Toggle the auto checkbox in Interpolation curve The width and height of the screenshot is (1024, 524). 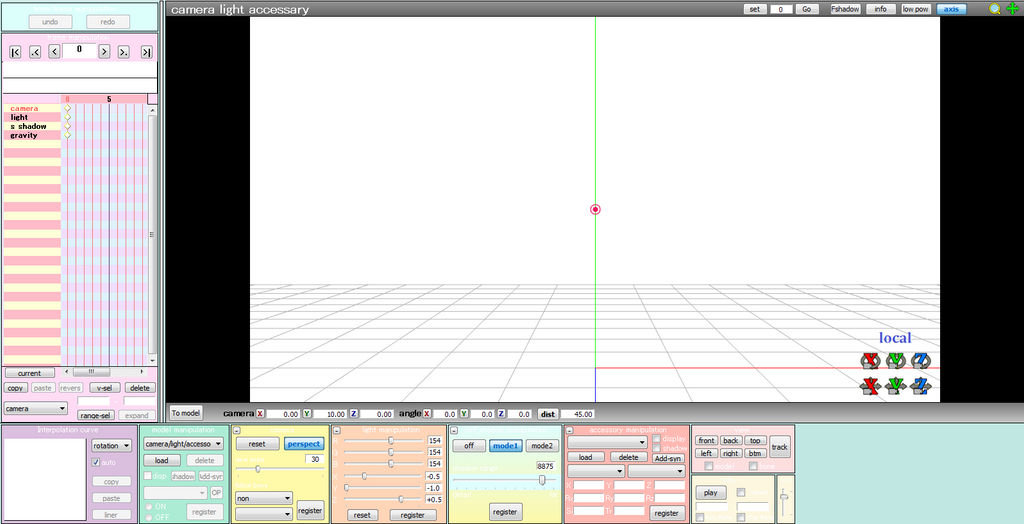tap(96, 462)
